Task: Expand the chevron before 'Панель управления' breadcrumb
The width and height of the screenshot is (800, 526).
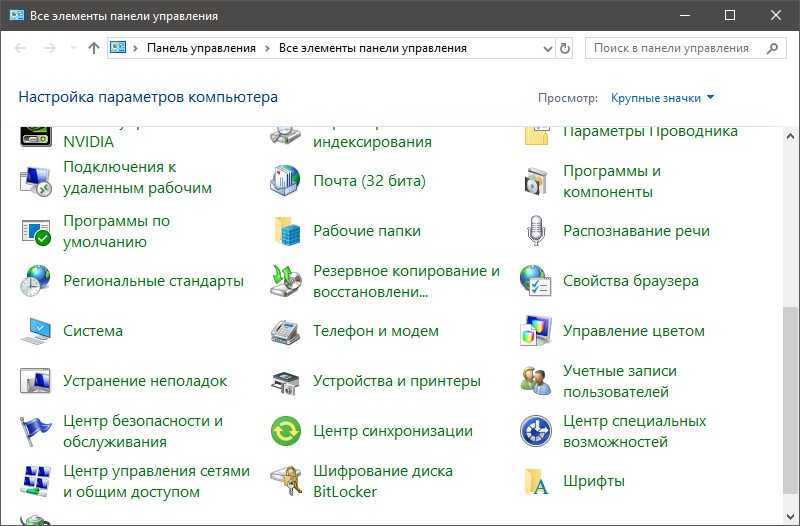Action: [x=136, y=48]
